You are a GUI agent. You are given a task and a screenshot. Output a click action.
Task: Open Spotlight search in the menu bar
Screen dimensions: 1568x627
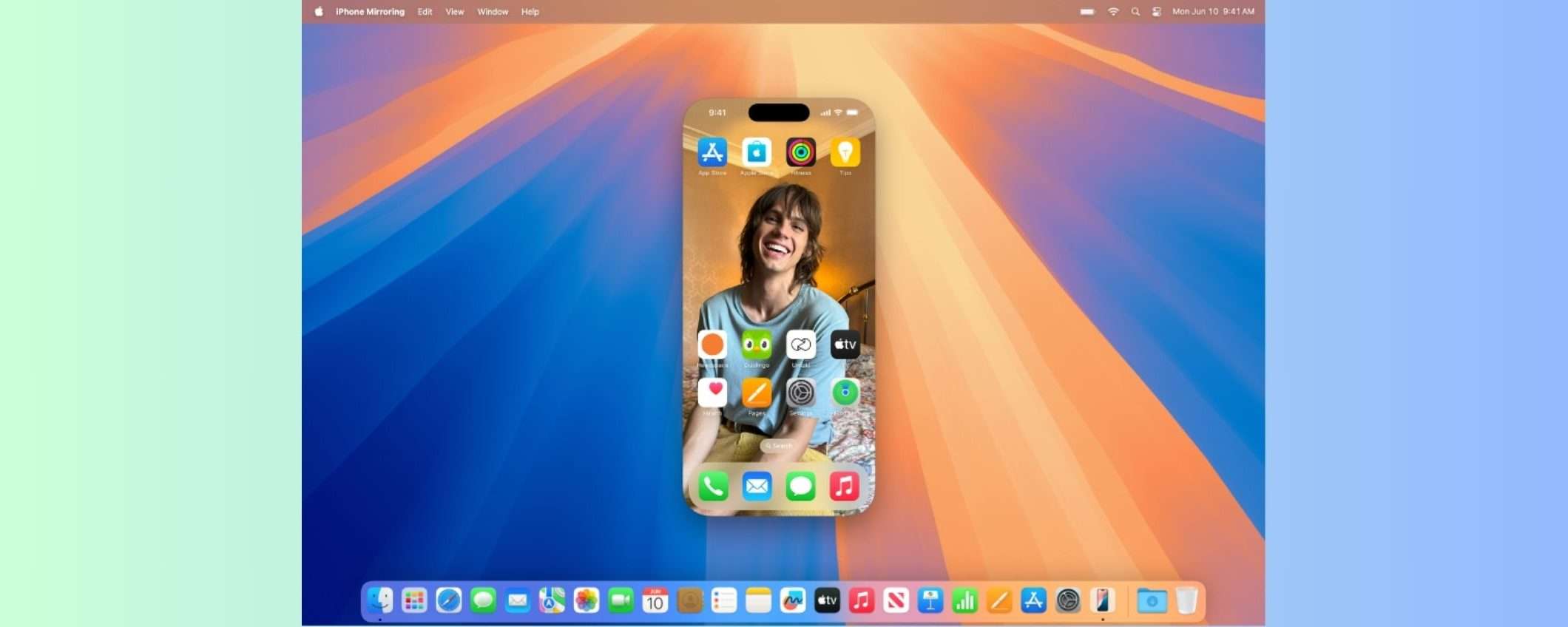pyautogui.click(x=1135, y=11)
